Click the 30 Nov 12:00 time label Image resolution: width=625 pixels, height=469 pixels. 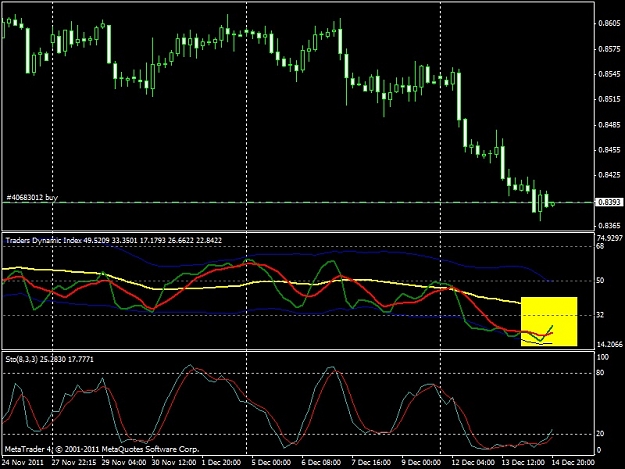[x=174, y=463]
